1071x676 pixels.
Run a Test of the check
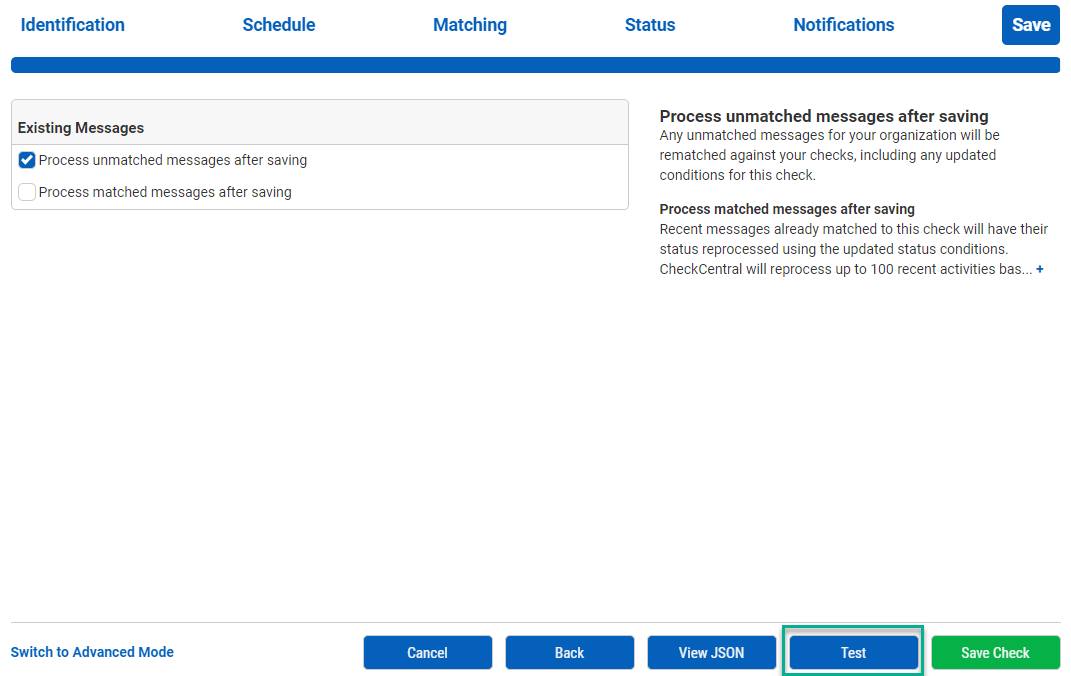852,652
